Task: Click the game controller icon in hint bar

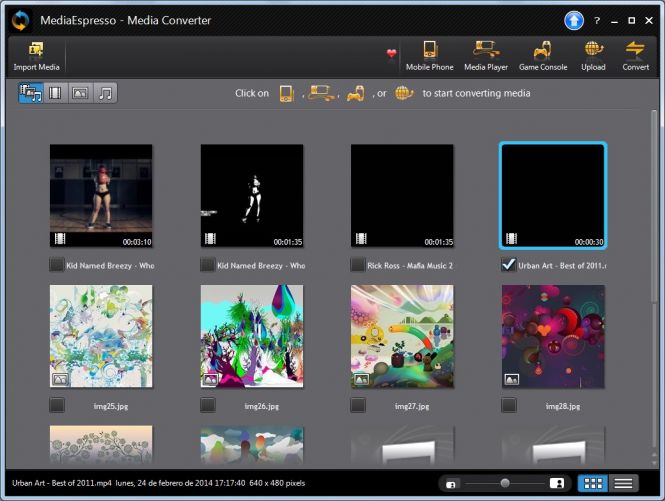Action: (x=355, y=93)
